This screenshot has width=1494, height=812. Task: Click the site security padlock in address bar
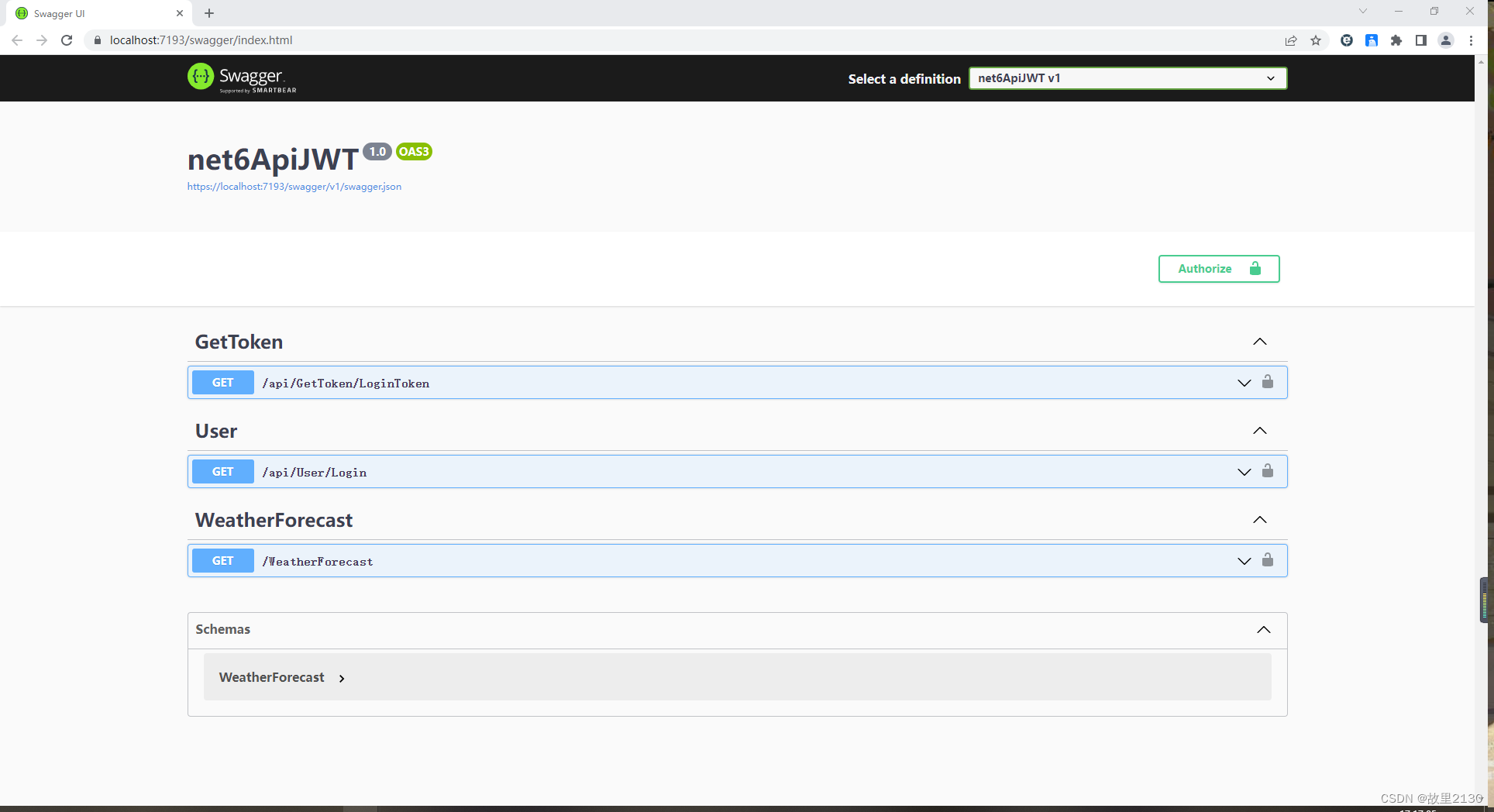coord(98,40)
